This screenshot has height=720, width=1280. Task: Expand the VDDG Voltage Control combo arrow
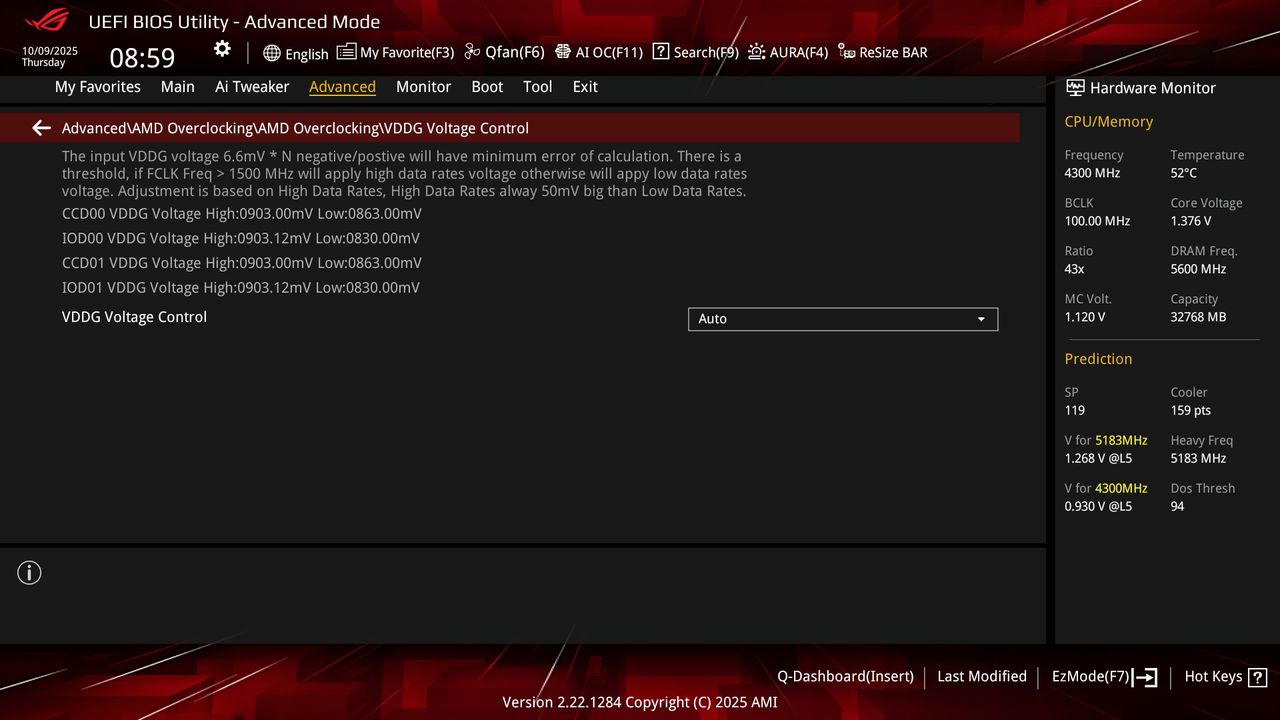[x=982, y=319]
